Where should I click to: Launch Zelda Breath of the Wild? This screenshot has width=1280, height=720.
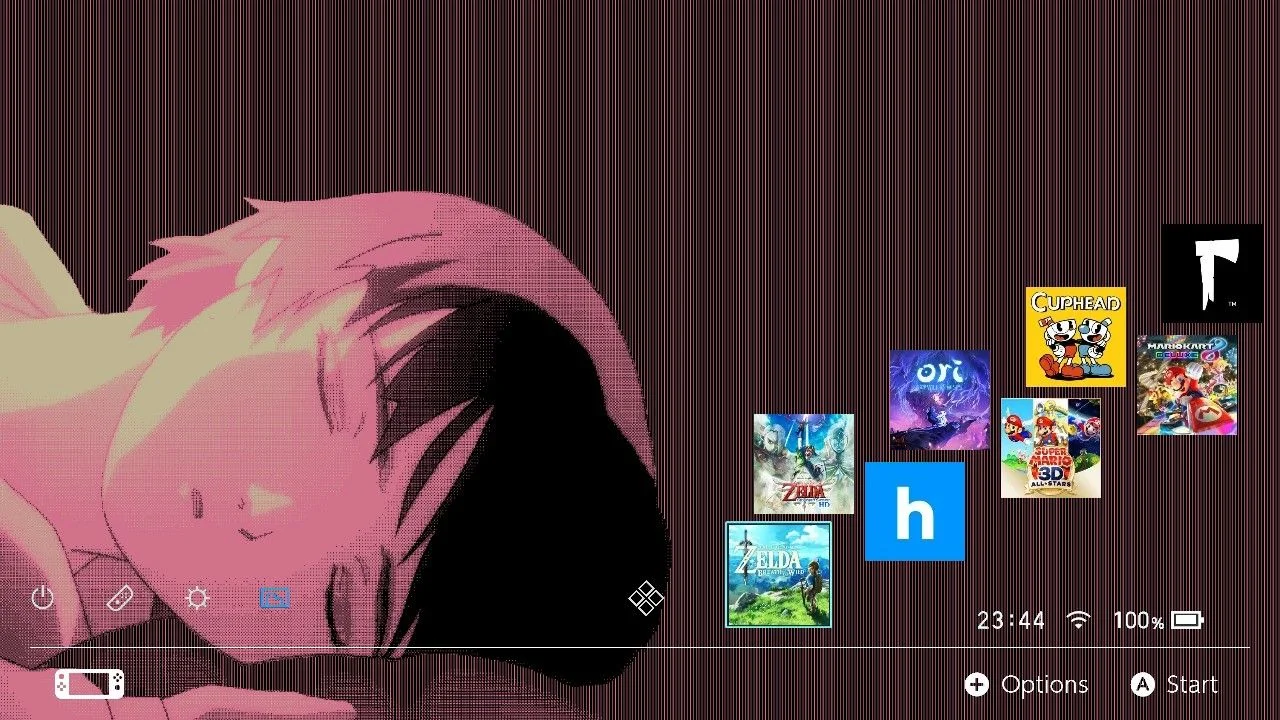[x=778, y=574]
